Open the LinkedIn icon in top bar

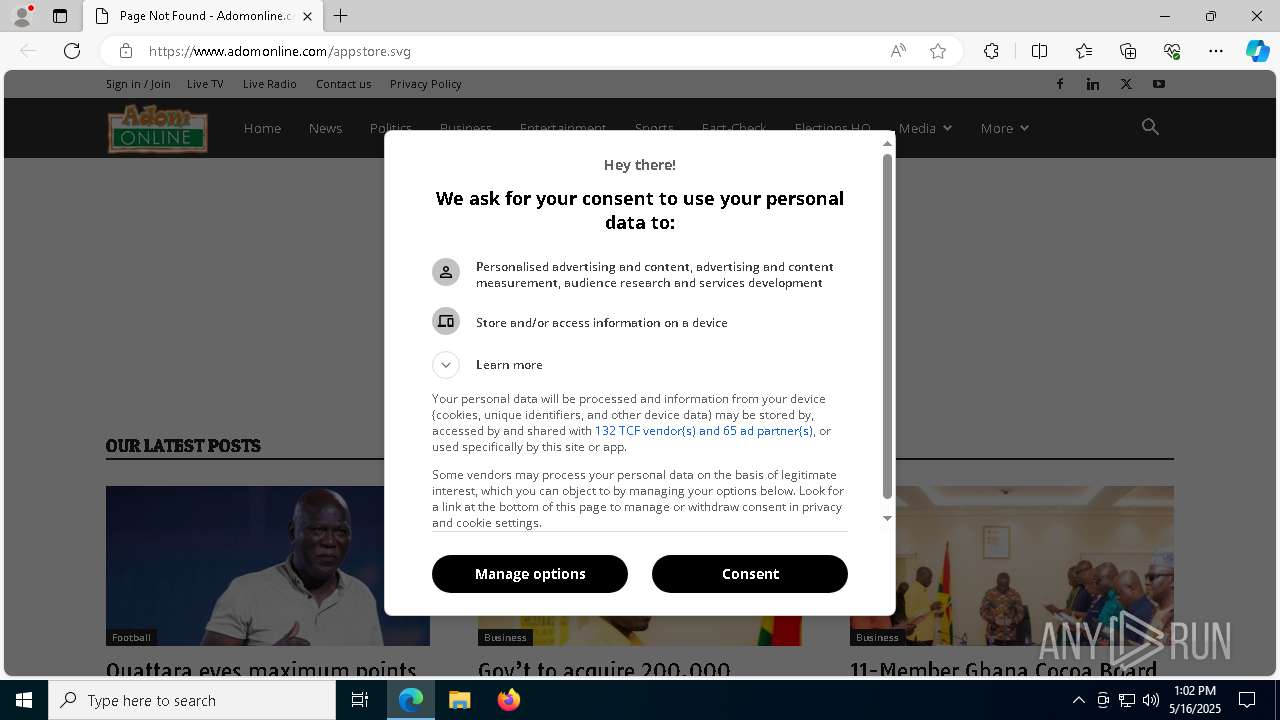pos(1093,84)
